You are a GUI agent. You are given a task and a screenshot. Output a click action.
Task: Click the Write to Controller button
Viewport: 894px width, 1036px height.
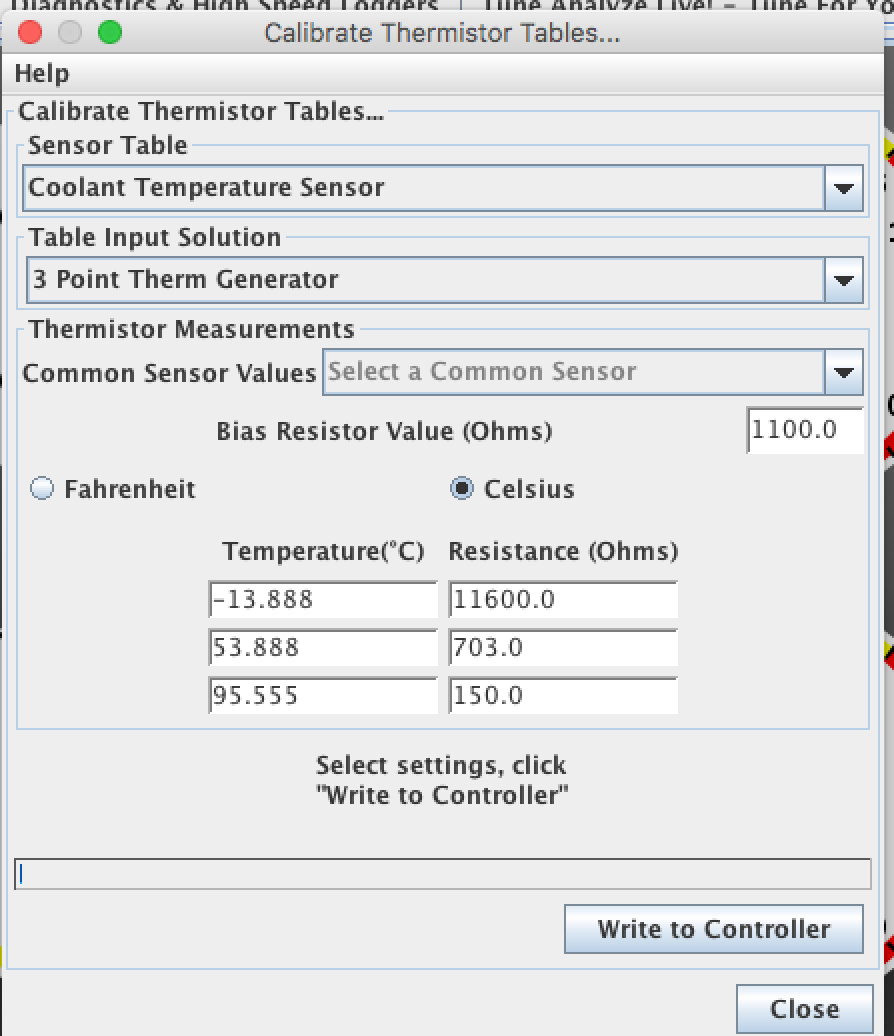pyautogui.click(x=713, y=929)
